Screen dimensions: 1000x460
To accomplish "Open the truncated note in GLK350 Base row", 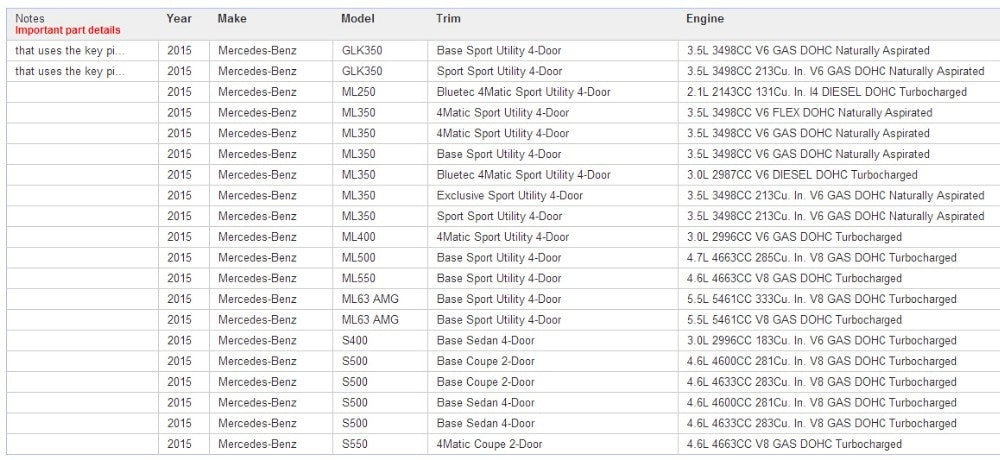I will coord(70,50).
